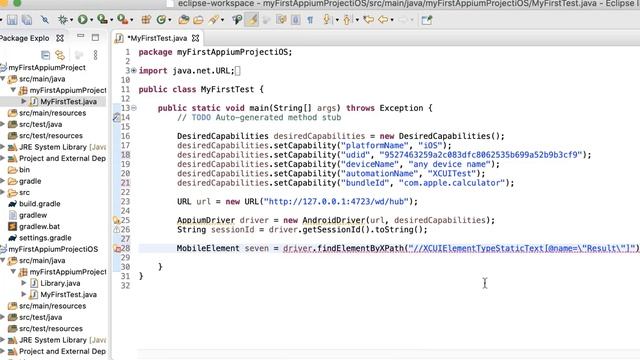Select build.gradle in Package Explorer
640x360 pixels.
pyautogui.click(x=40, y=204)
